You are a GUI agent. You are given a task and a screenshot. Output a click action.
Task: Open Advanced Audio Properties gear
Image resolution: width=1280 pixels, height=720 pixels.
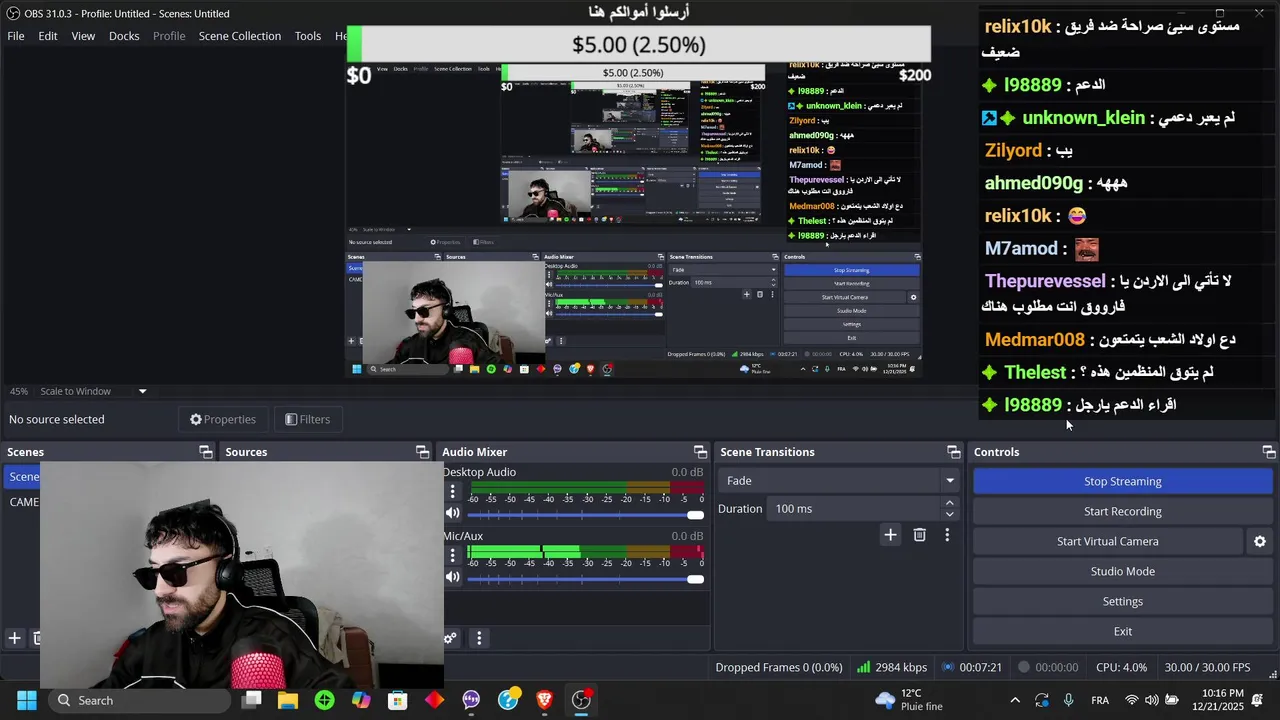(x=450, y=638)
